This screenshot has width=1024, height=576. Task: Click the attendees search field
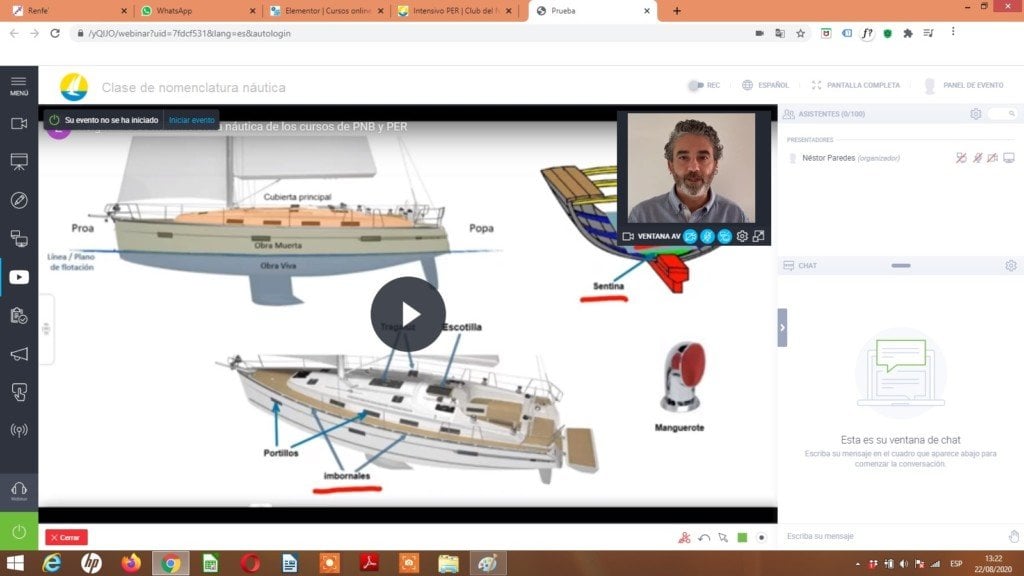coord(1002,114)
